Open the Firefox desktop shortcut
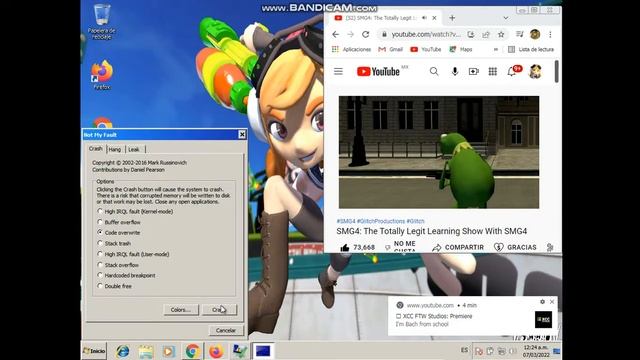 (102, 75)
